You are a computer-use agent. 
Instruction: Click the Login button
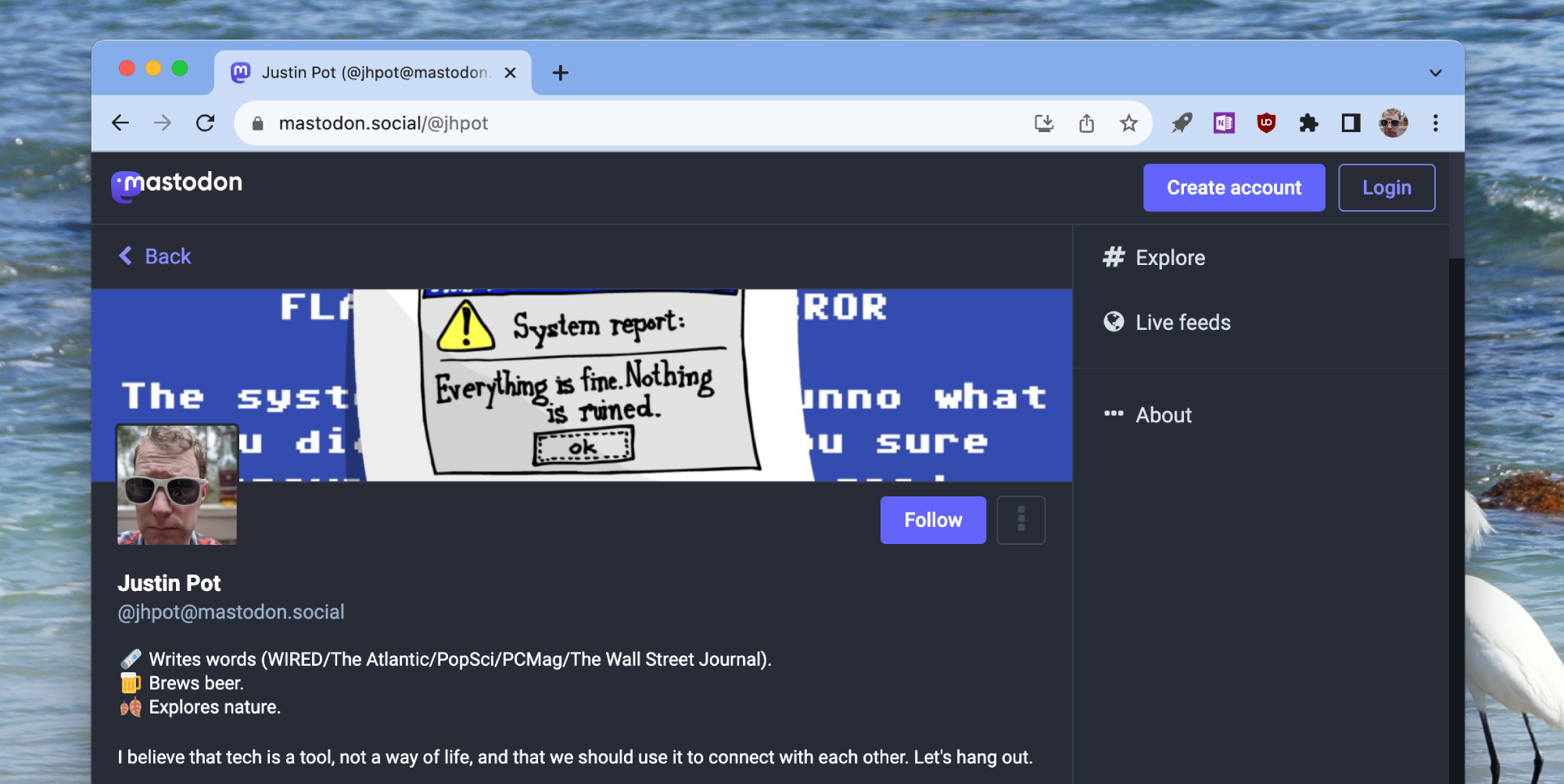point(1386,188)
